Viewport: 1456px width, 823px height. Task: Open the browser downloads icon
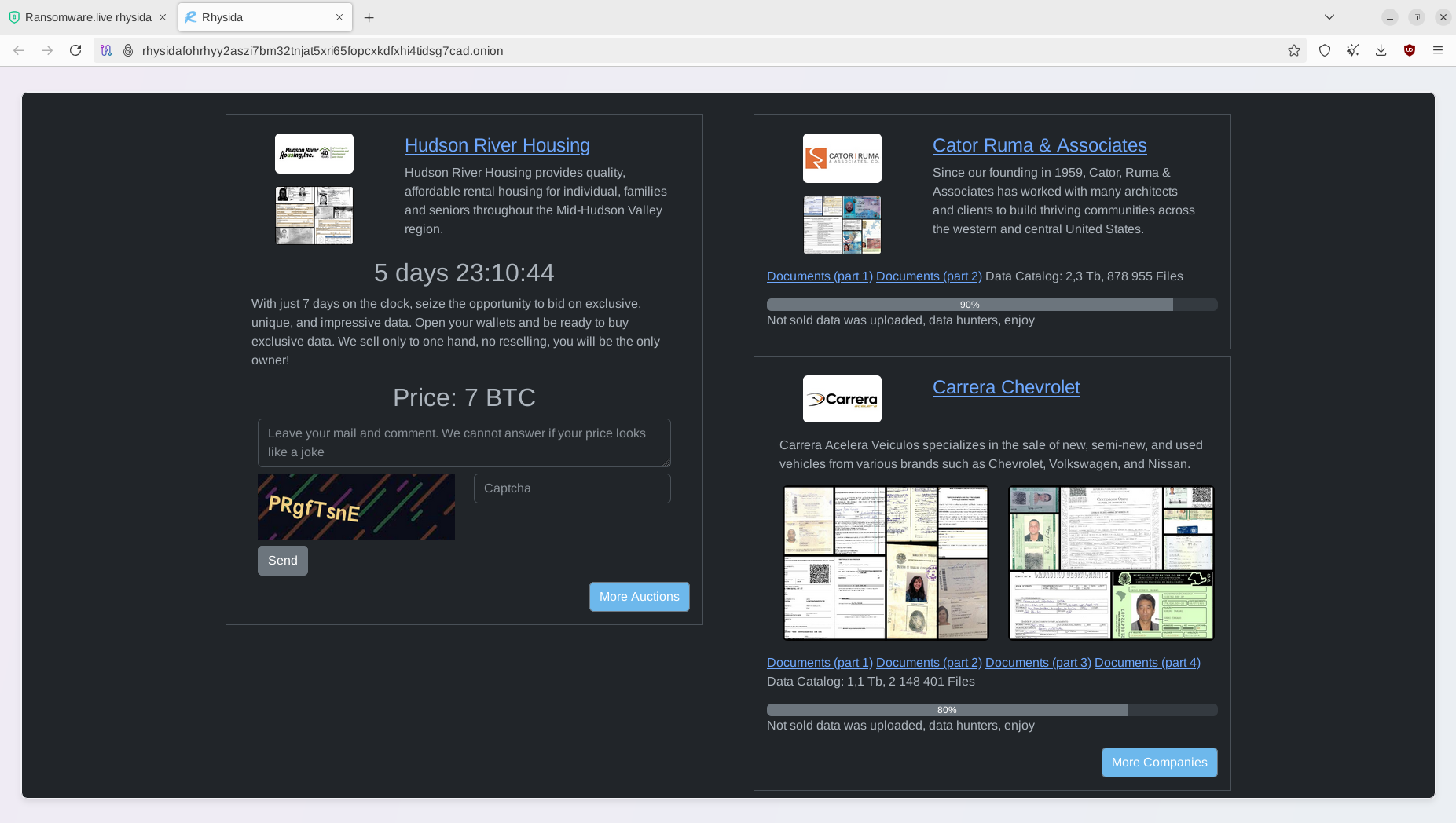(x=1381, y=50)
